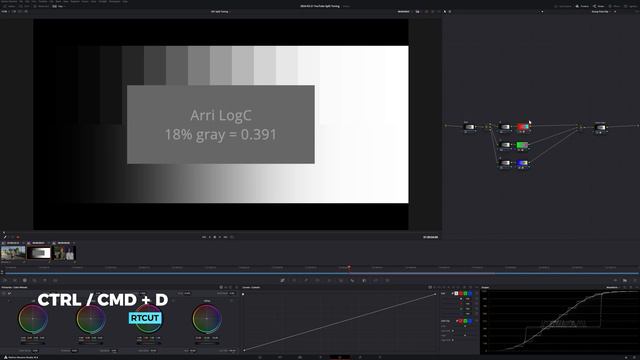Screen dimensions: 640x360
Task: Show the Keyframes panel
Action: click(616, 280)
